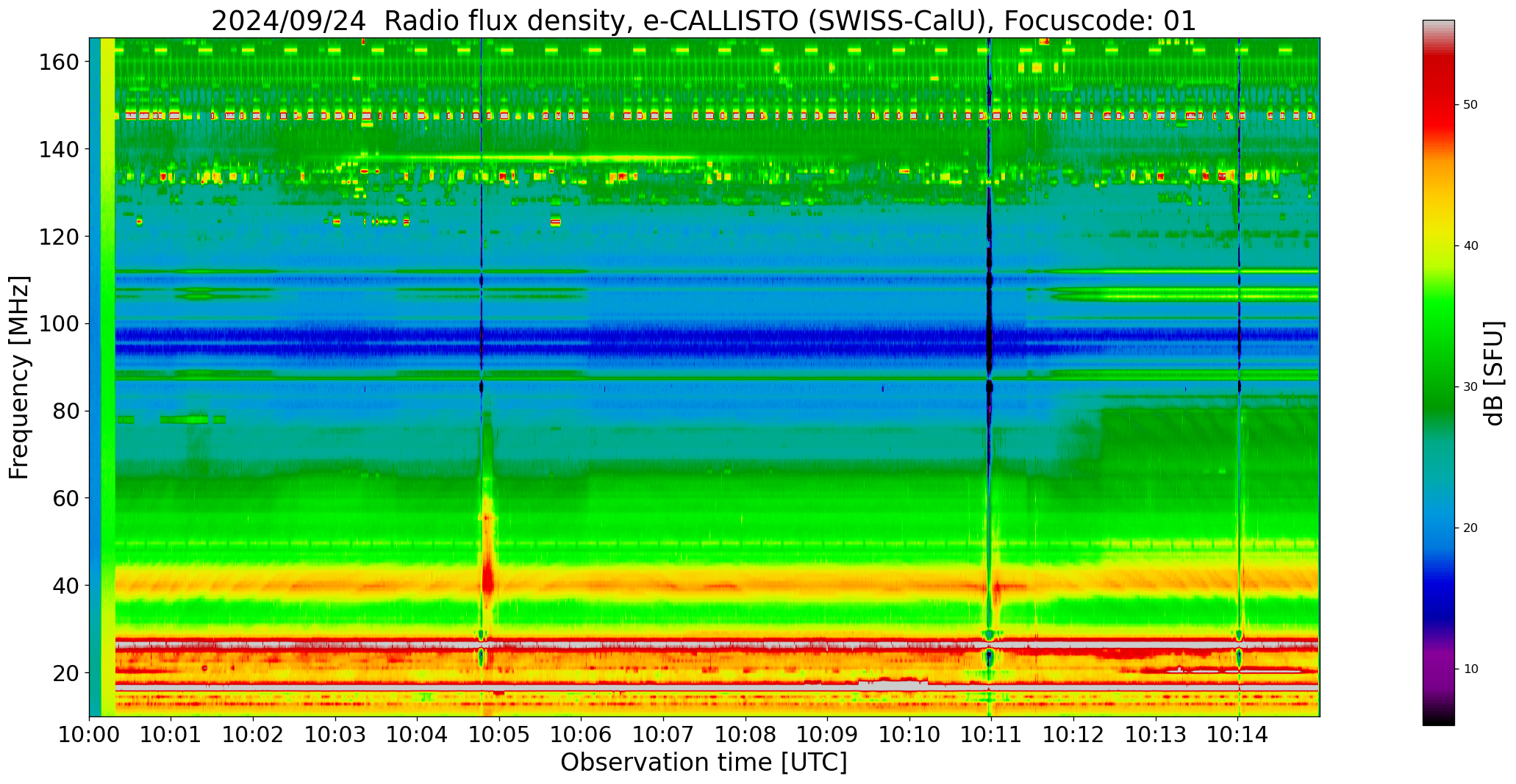The width and height of the screenshot is (1516, 784).
Task: Click the 10:05 time tick label
Action: (x=499, y=735)
